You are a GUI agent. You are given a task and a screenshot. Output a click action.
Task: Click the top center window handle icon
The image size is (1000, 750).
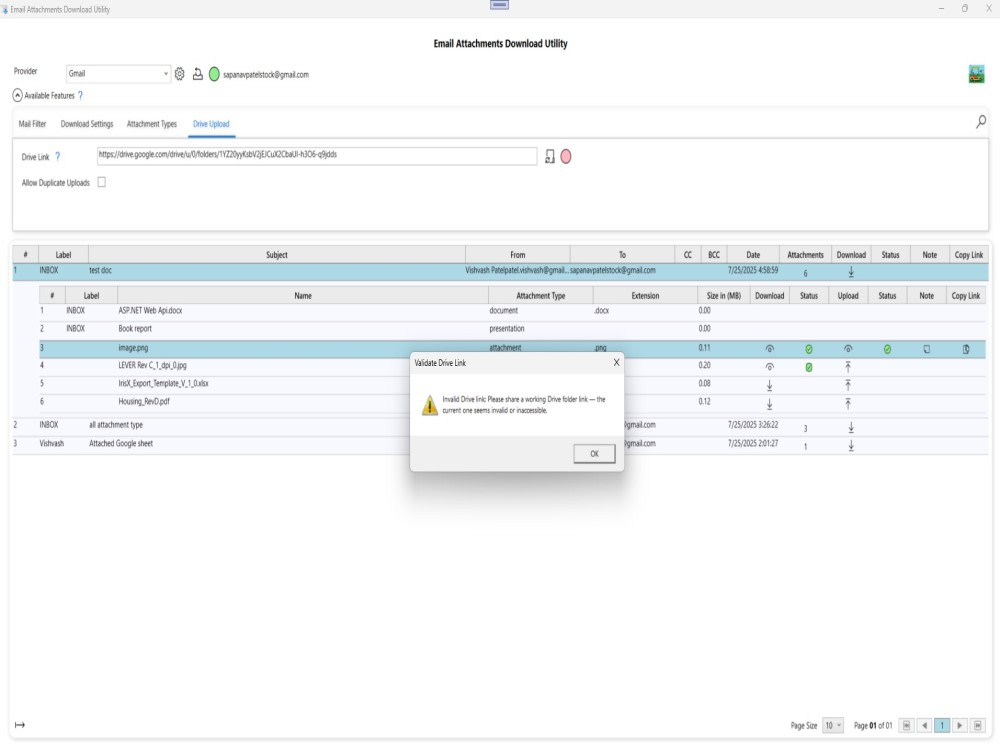[x=499, y=5]
